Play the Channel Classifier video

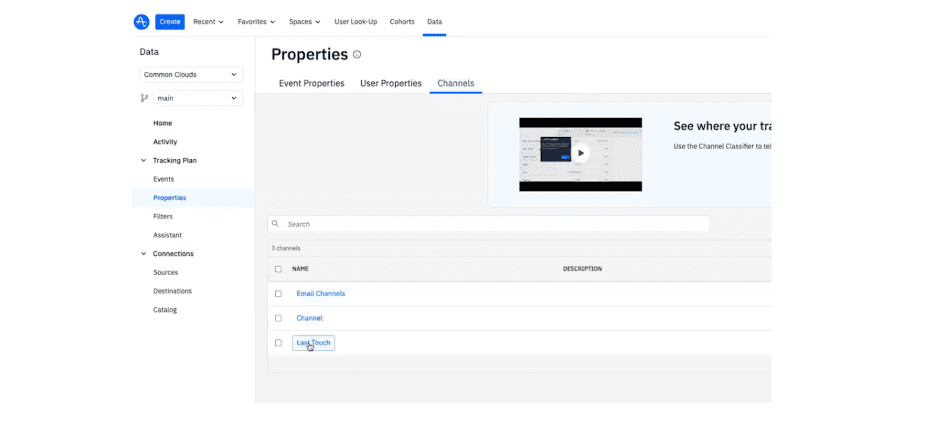click(x=581, y=154)
